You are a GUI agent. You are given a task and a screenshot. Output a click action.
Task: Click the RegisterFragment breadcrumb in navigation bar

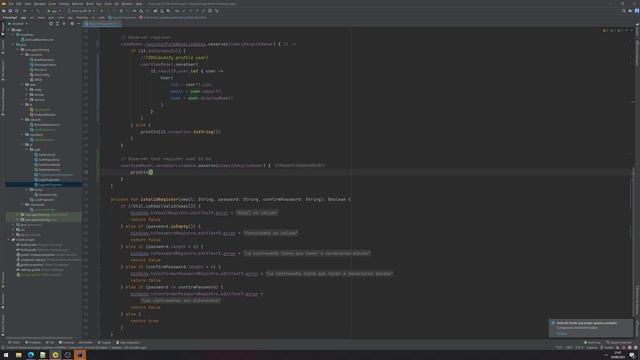[x=122, y=18]
